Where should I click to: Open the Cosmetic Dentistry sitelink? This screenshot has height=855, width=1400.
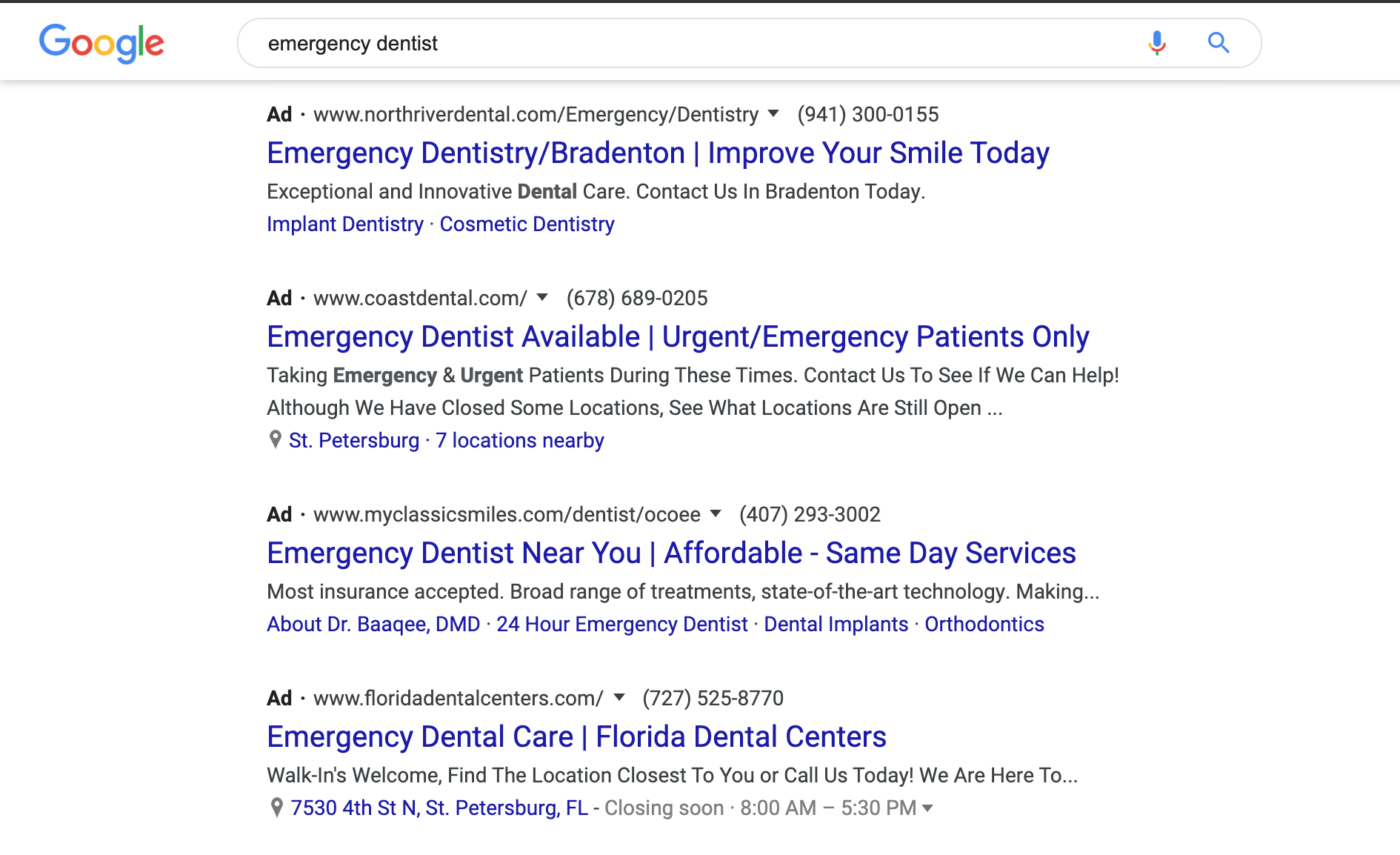click(527, 224)
